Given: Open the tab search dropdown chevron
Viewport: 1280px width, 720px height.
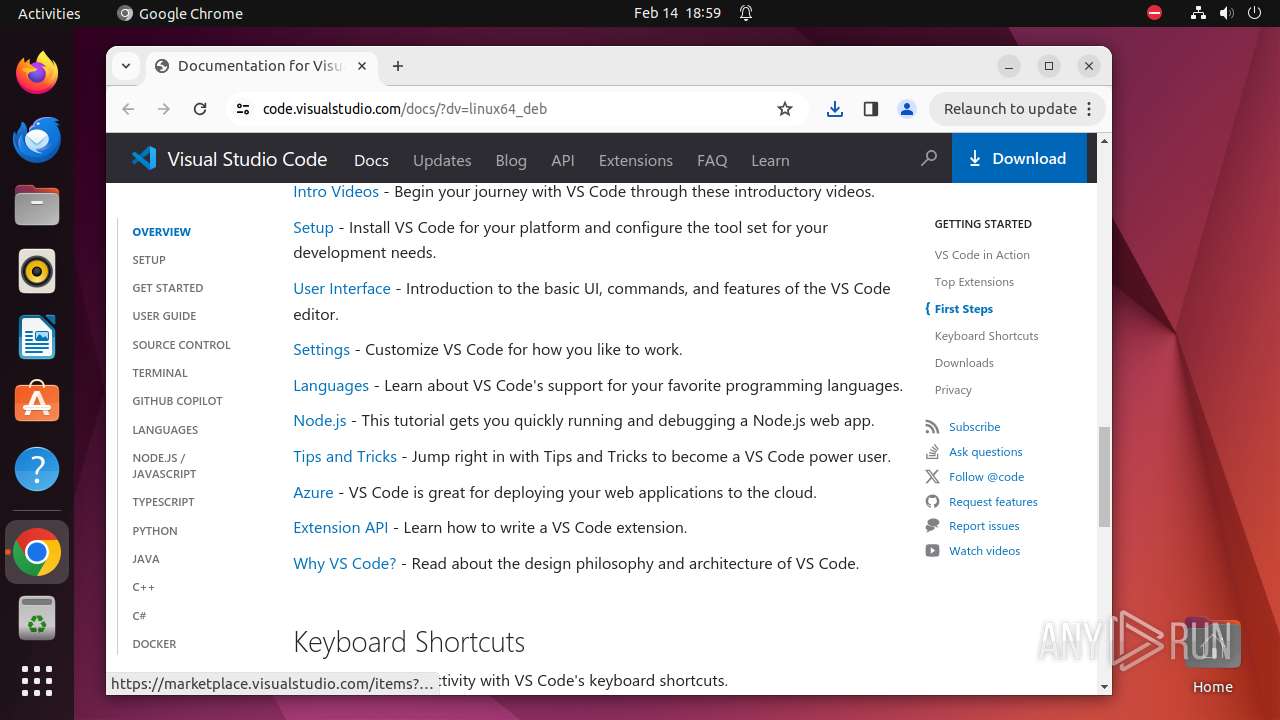Looking at the screenshot, I should pos(126,66).
